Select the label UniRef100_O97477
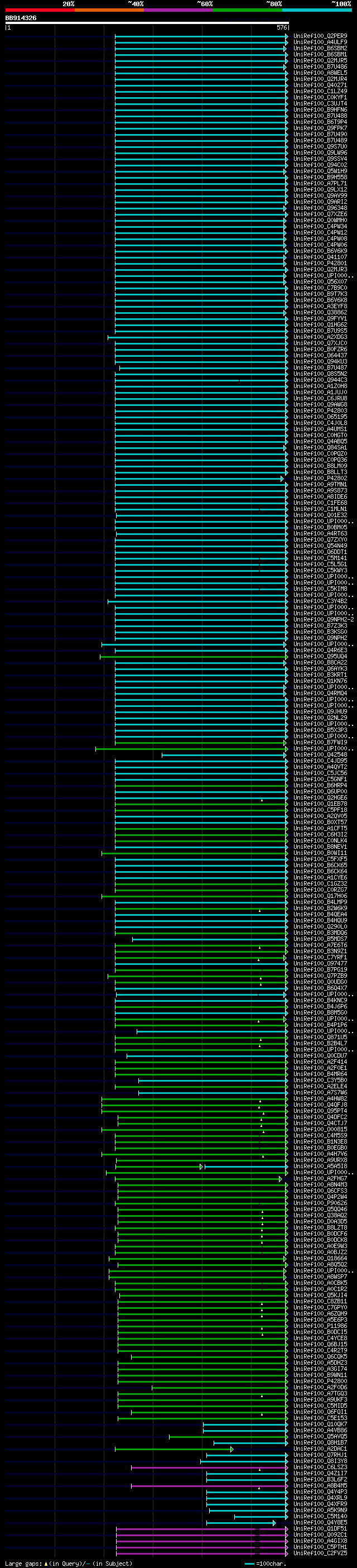Viewport: 357px width, 1568px height. (321, 964)
